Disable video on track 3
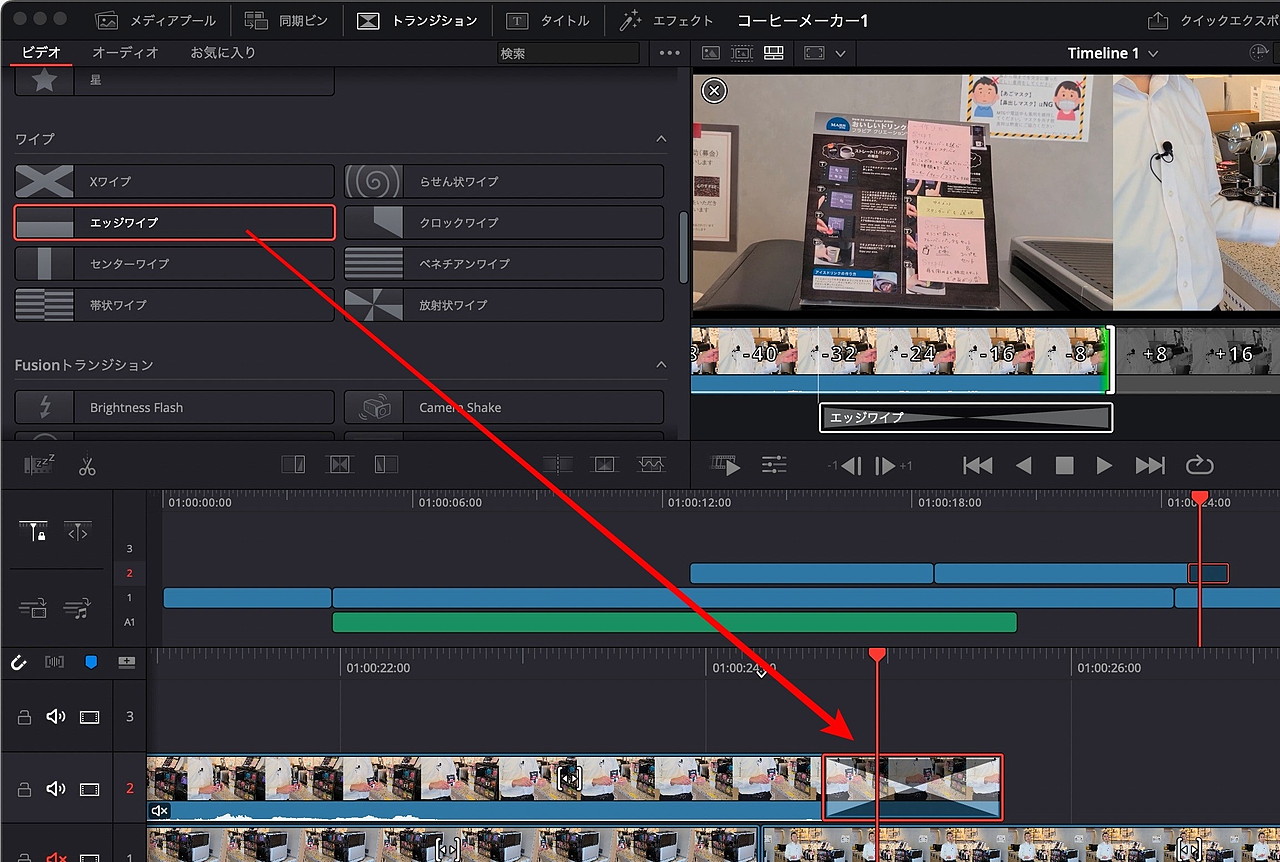This screenshot has height=862, width=1280. point(90,717)
